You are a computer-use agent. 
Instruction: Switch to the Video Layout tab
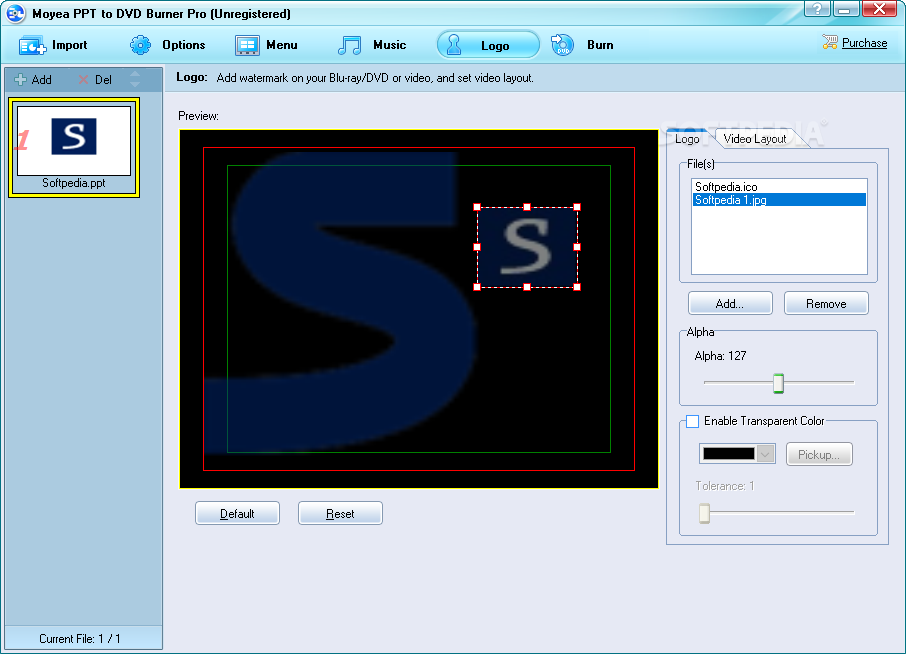click(755, 139)
